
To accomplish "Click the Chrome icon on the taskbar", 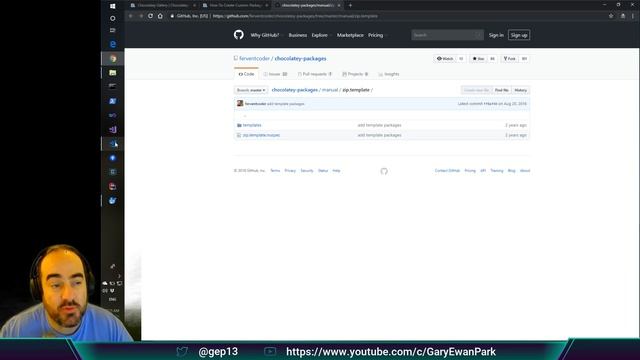I will click(113, 58).
